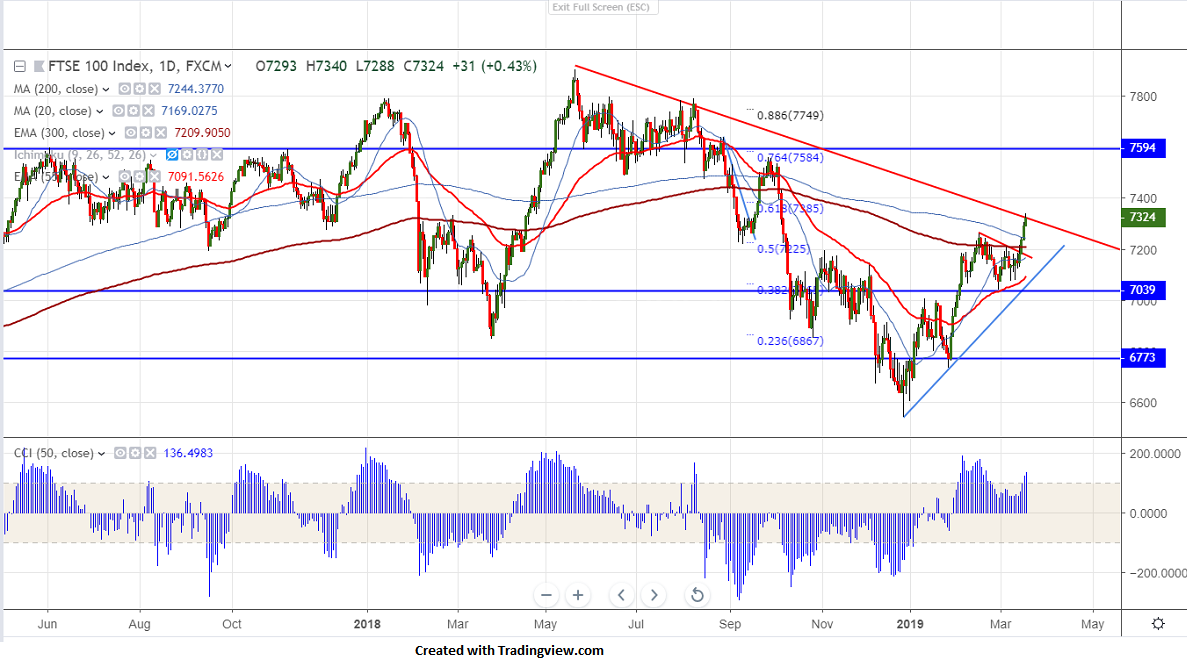Click the 0.886(7749) Fibonacci level label

(790, 116)
